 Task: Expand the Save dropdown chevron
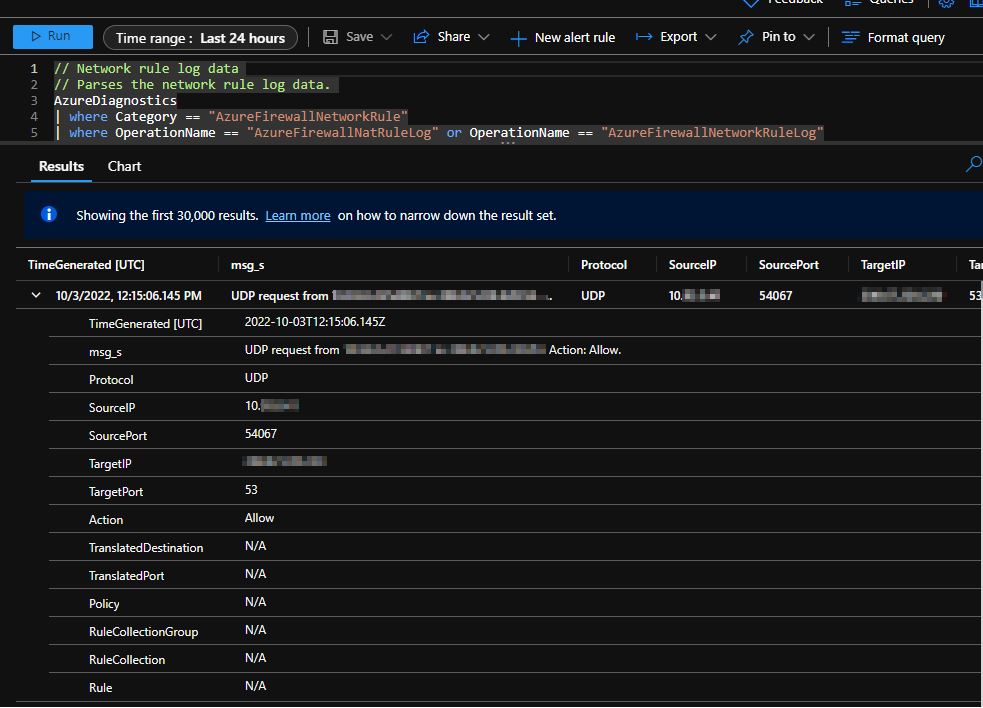coord(387,37)
